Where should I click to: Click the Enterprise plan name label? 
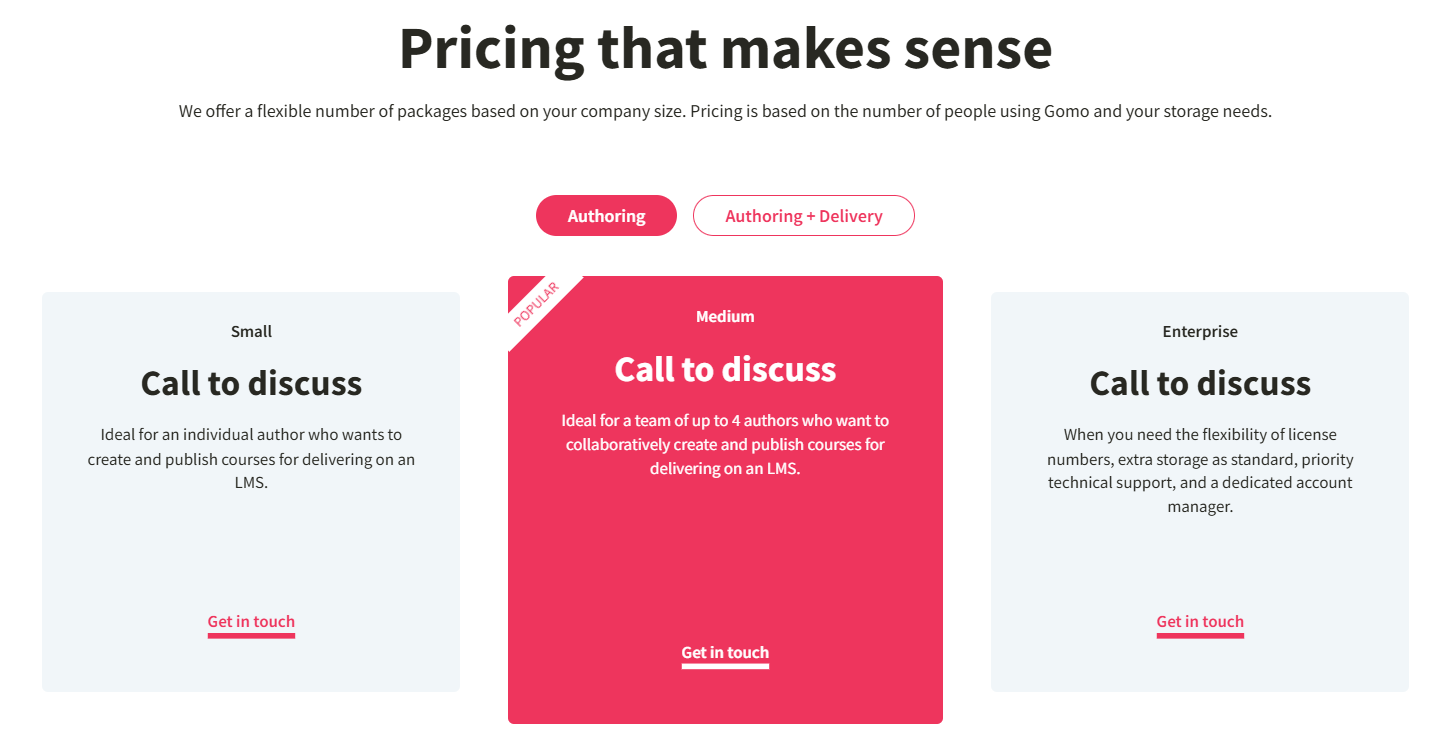[x=1200, y=331]
